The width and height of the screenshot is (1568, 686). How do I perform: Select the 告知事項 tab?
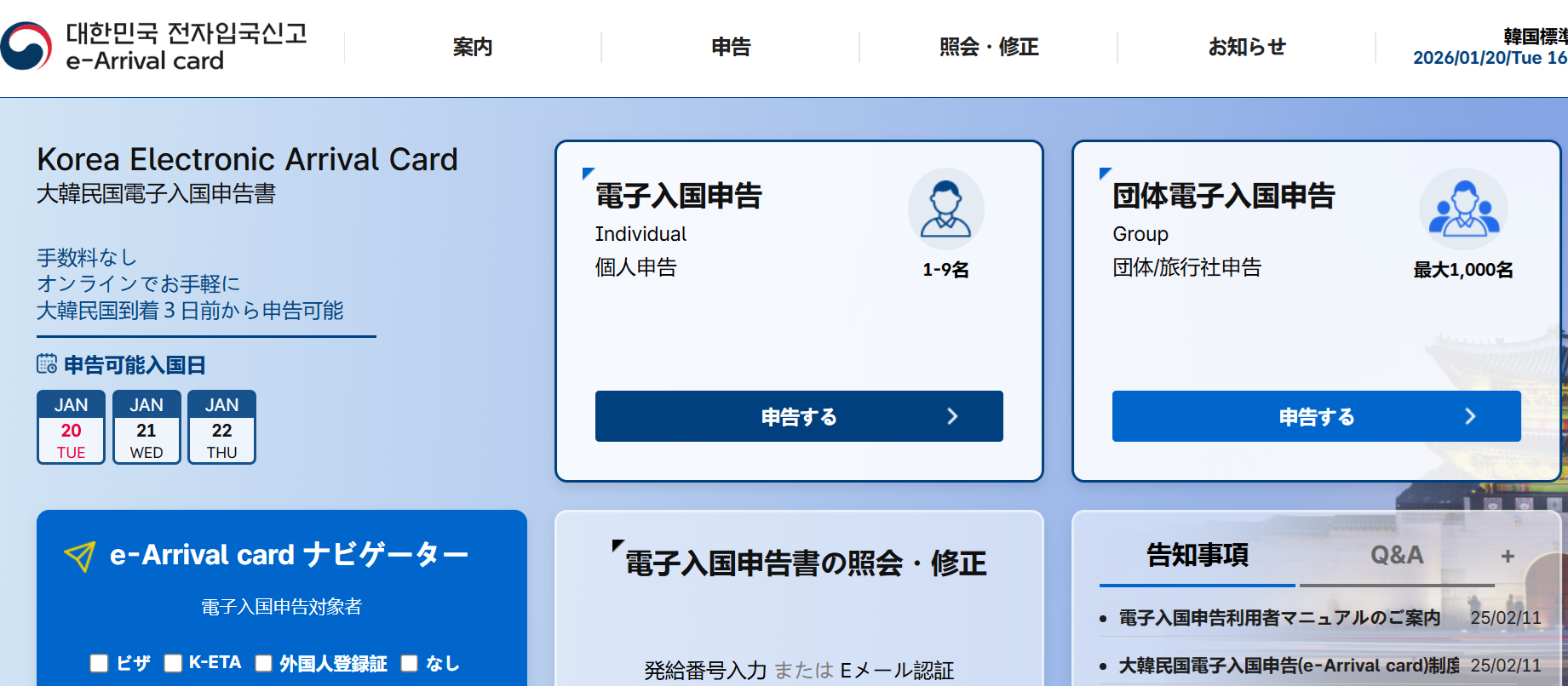(1197, 556)
